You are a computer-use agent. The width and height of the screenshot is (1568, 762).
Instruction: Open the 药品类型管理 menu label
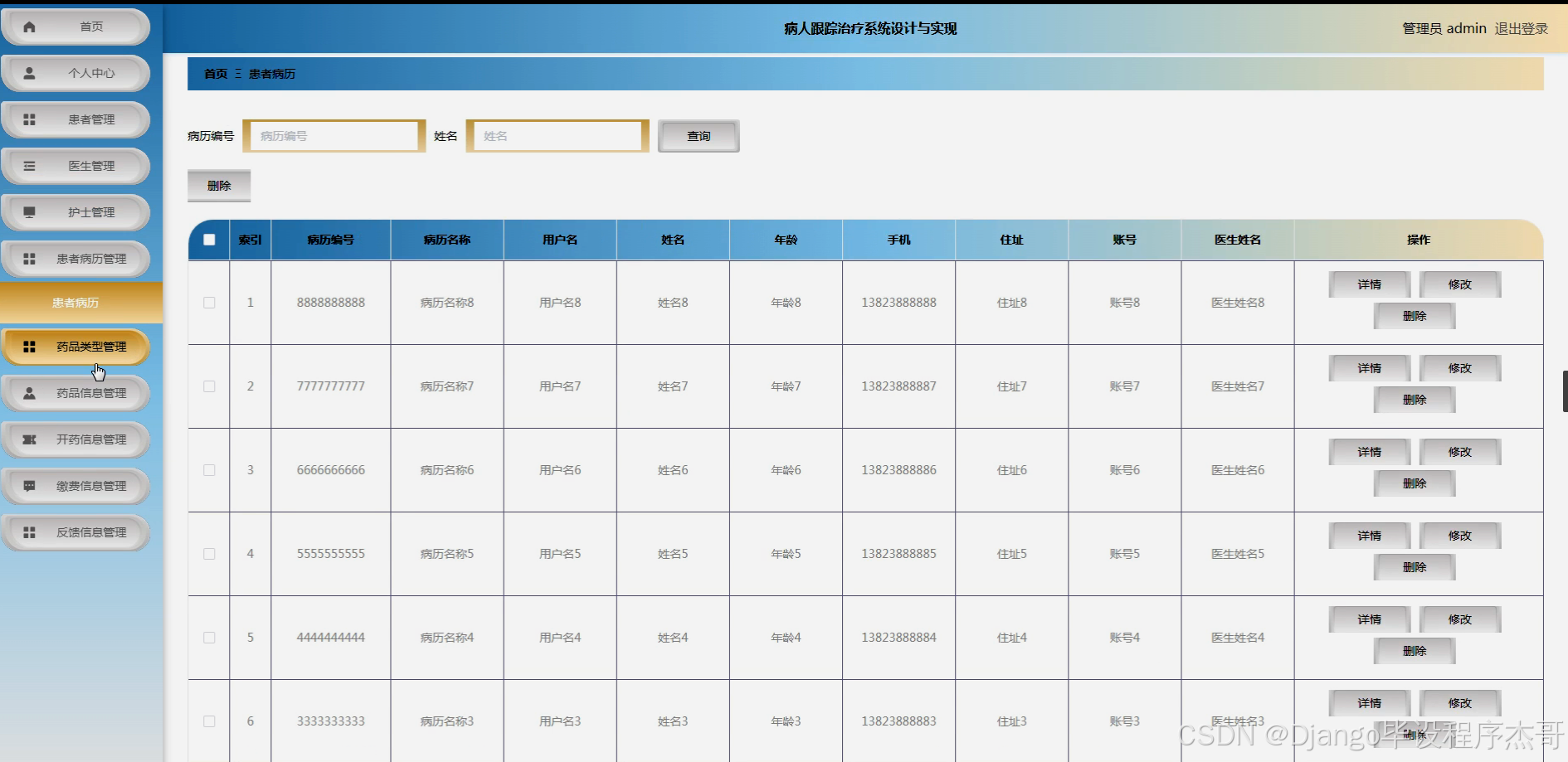91,347
